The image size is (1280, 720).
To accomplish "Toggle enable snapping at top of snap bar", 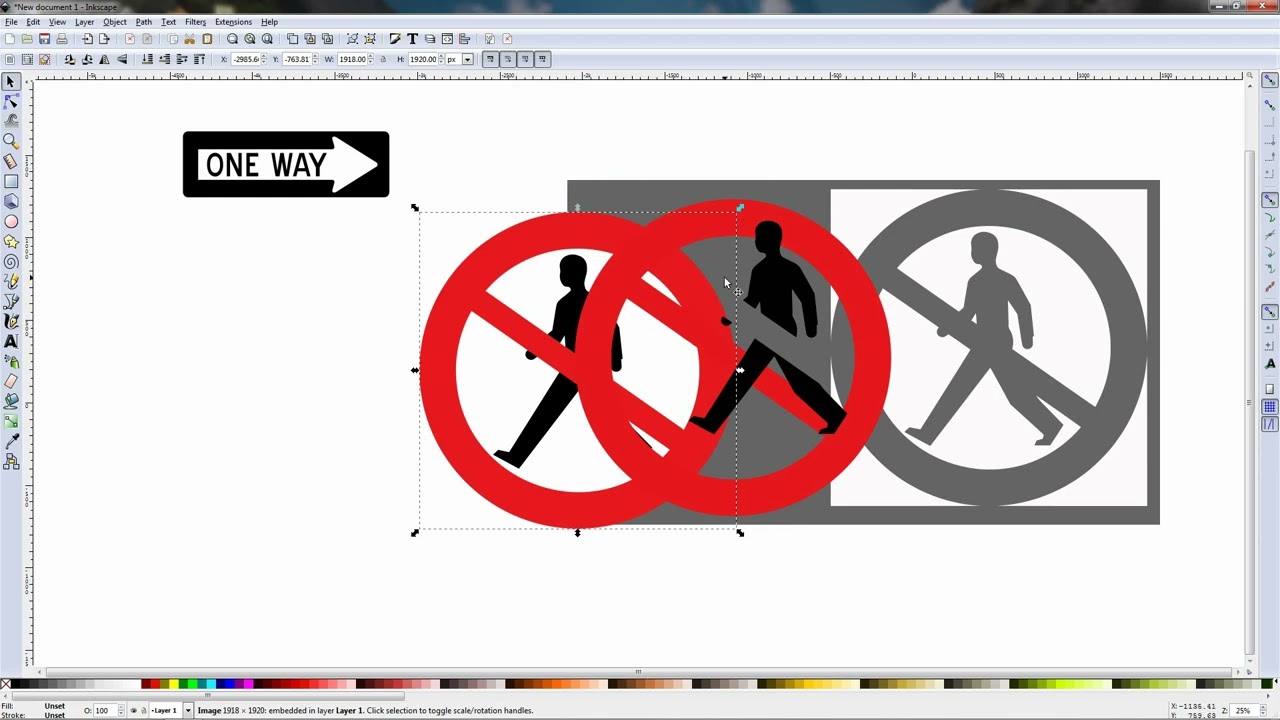I will [x=1270, y=81].
